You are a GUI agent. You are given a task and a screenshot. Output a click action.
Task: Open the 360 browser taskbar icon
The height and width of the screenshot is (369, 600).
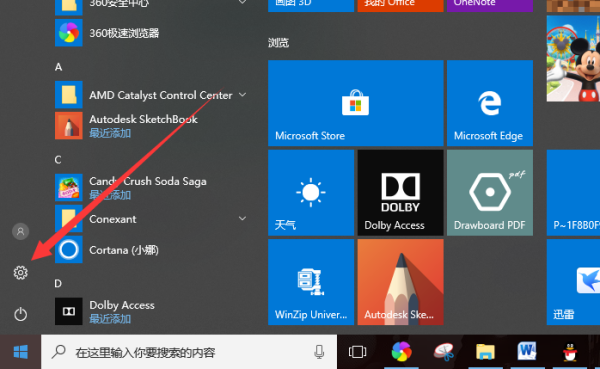pyautogui.click(x=401, y=352)
